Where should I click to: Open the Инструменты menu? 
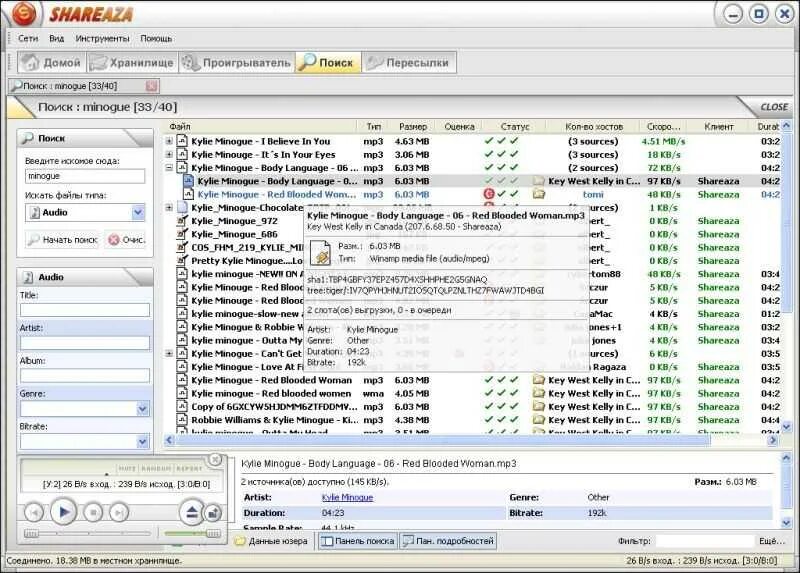[103, 38]
